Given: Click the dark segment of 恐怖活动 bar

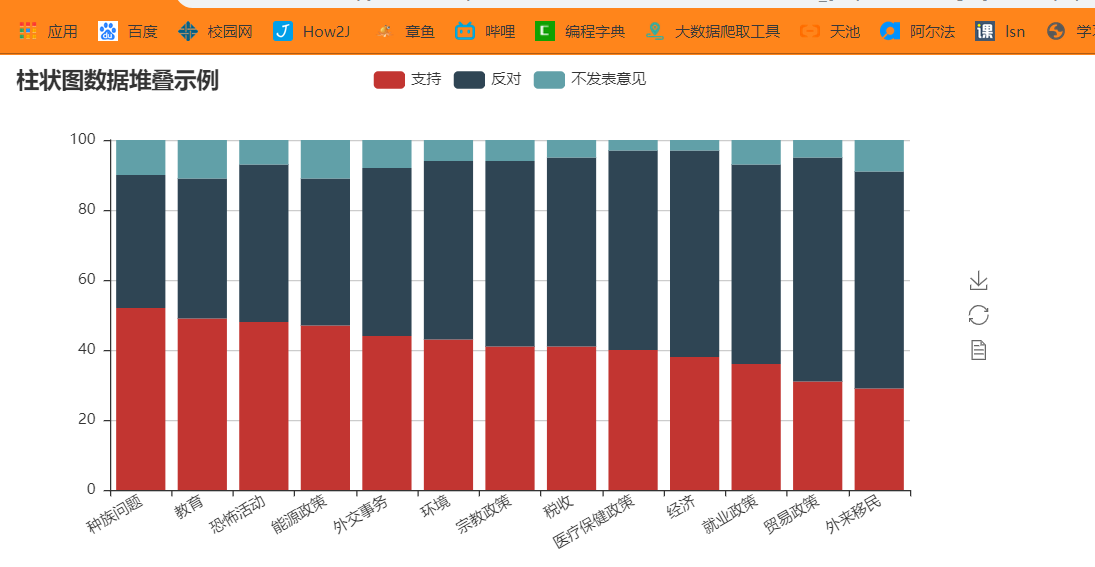Looking at the screenshot, I should tap(264, 243).
